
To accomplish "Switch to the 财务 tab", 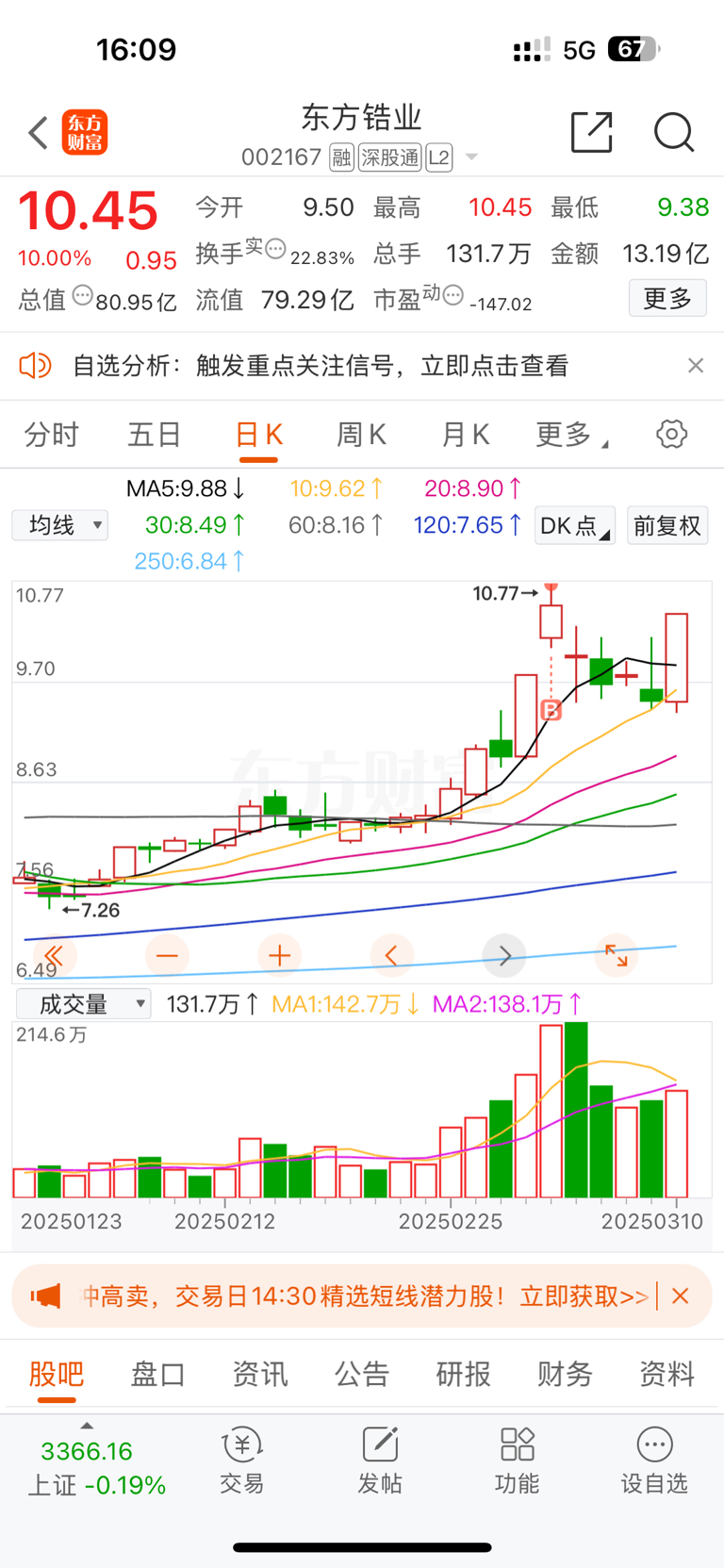I will click(566, 1374).
